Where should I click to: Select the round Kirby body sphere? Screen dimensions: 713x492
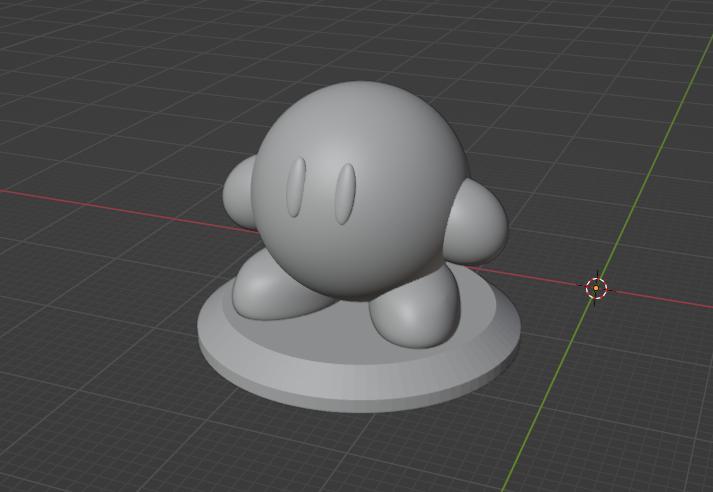(x=359, y=190)
